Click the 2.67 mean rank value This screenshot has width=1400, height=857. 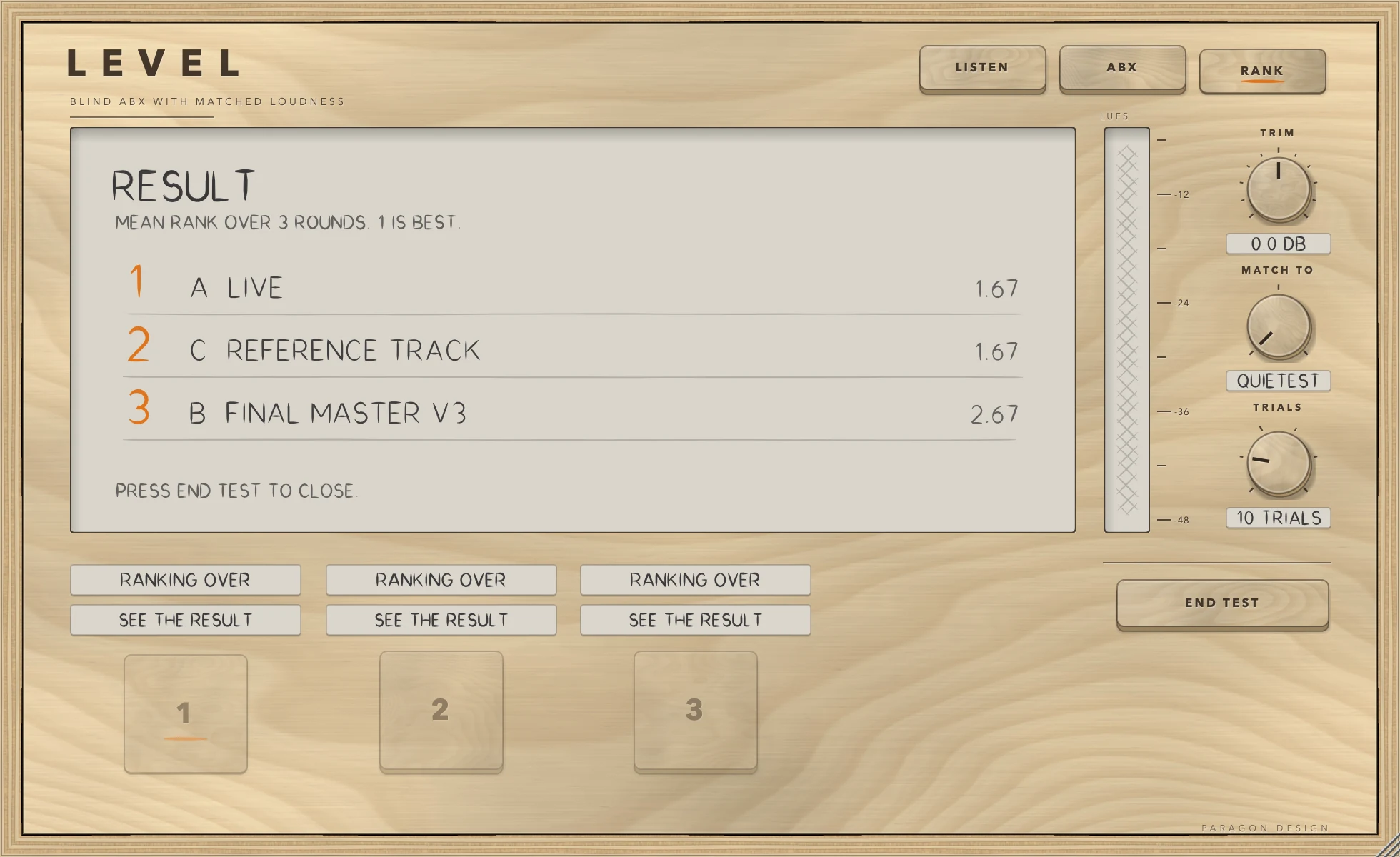point(994,414)
